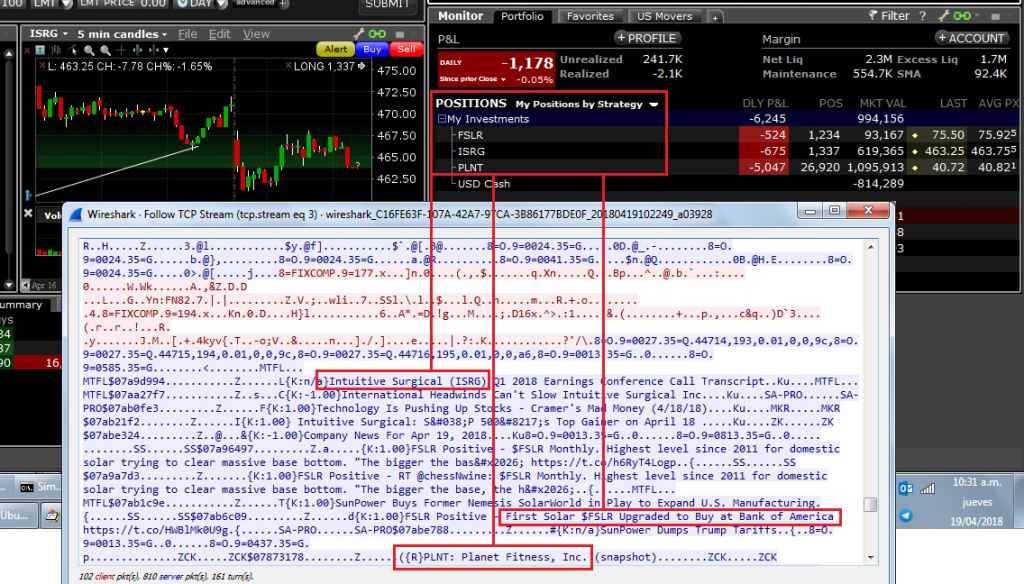Click the Wireshark fin icon in title bar
Viewport: 1024px width, 584px height.
coord(76,214)
